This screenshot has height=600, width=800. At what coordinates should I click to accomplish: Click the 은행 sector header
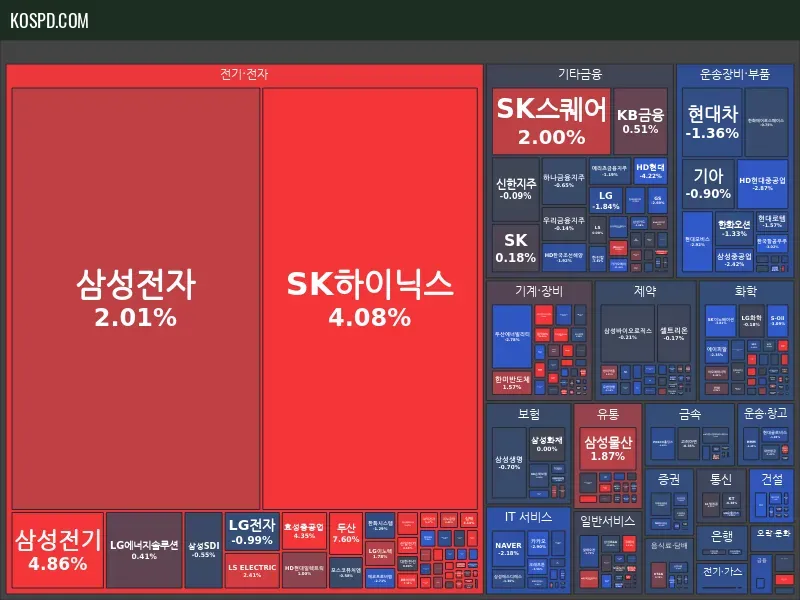coord(721,536)
